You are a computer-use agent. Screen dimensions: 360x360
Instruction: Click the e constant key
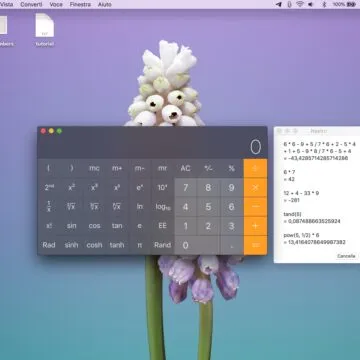pyautogui.click(x=140, y=226)
